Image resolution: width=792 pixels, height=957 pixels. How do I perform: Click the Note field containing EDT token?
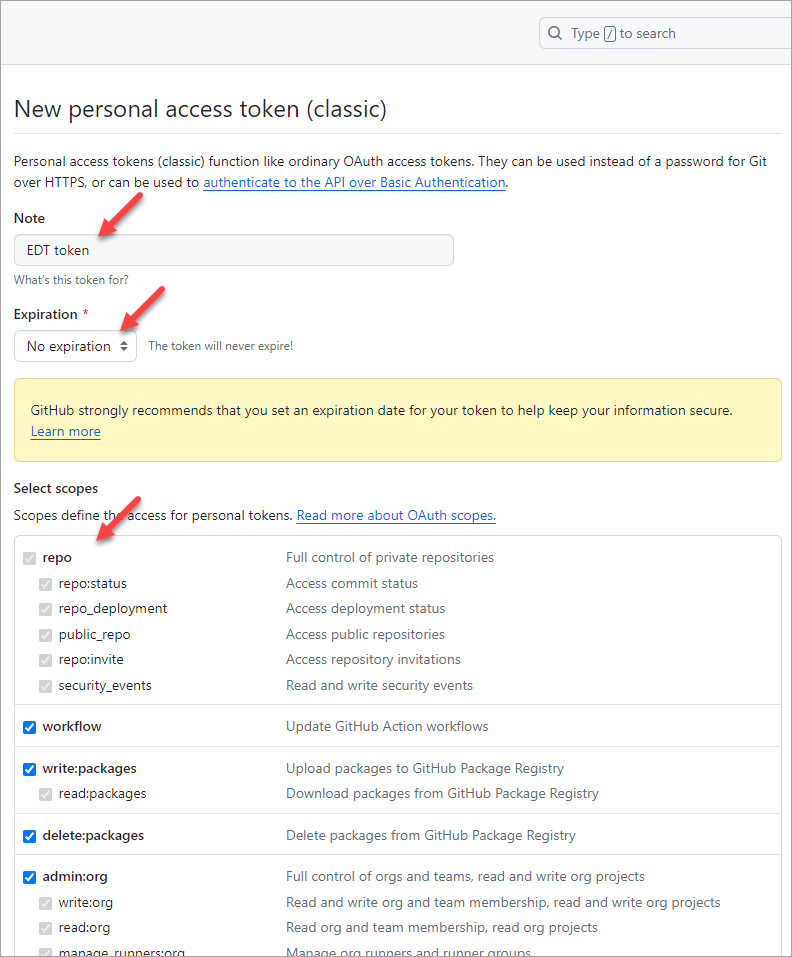[x=233, y=250]
